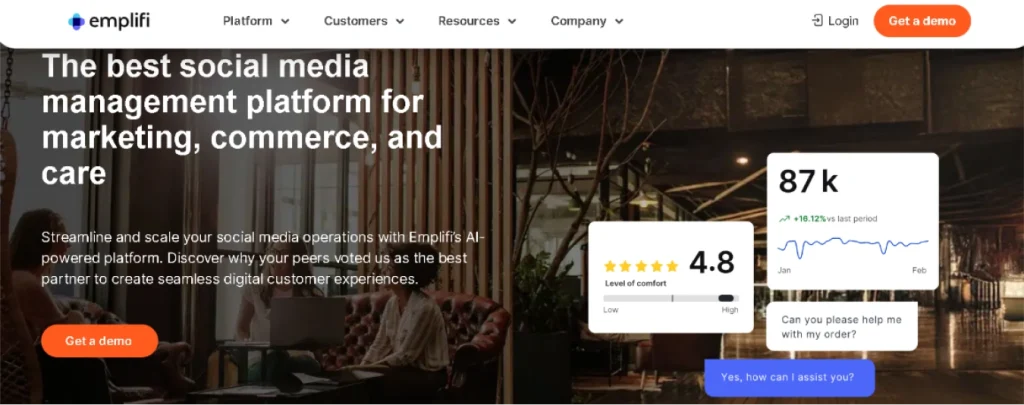Click the Emplifi logo icon

point(76,22)
